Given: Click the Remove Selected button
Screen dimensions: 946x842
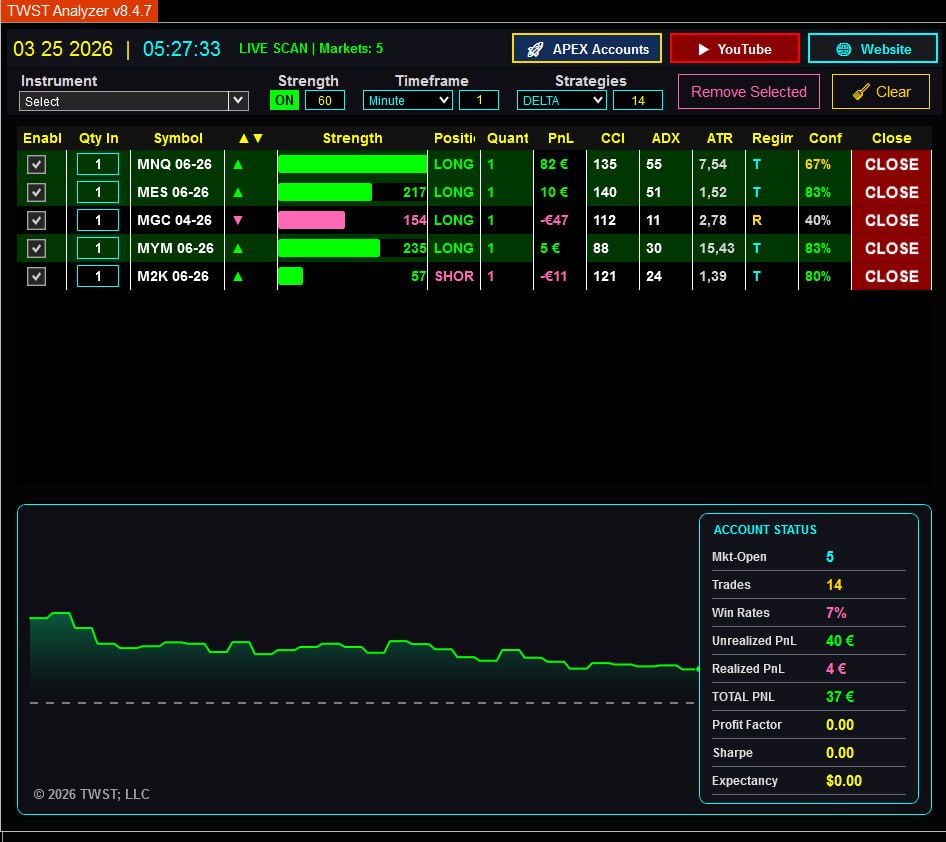Looking at the screenshot, I should [x=748, y=92].
